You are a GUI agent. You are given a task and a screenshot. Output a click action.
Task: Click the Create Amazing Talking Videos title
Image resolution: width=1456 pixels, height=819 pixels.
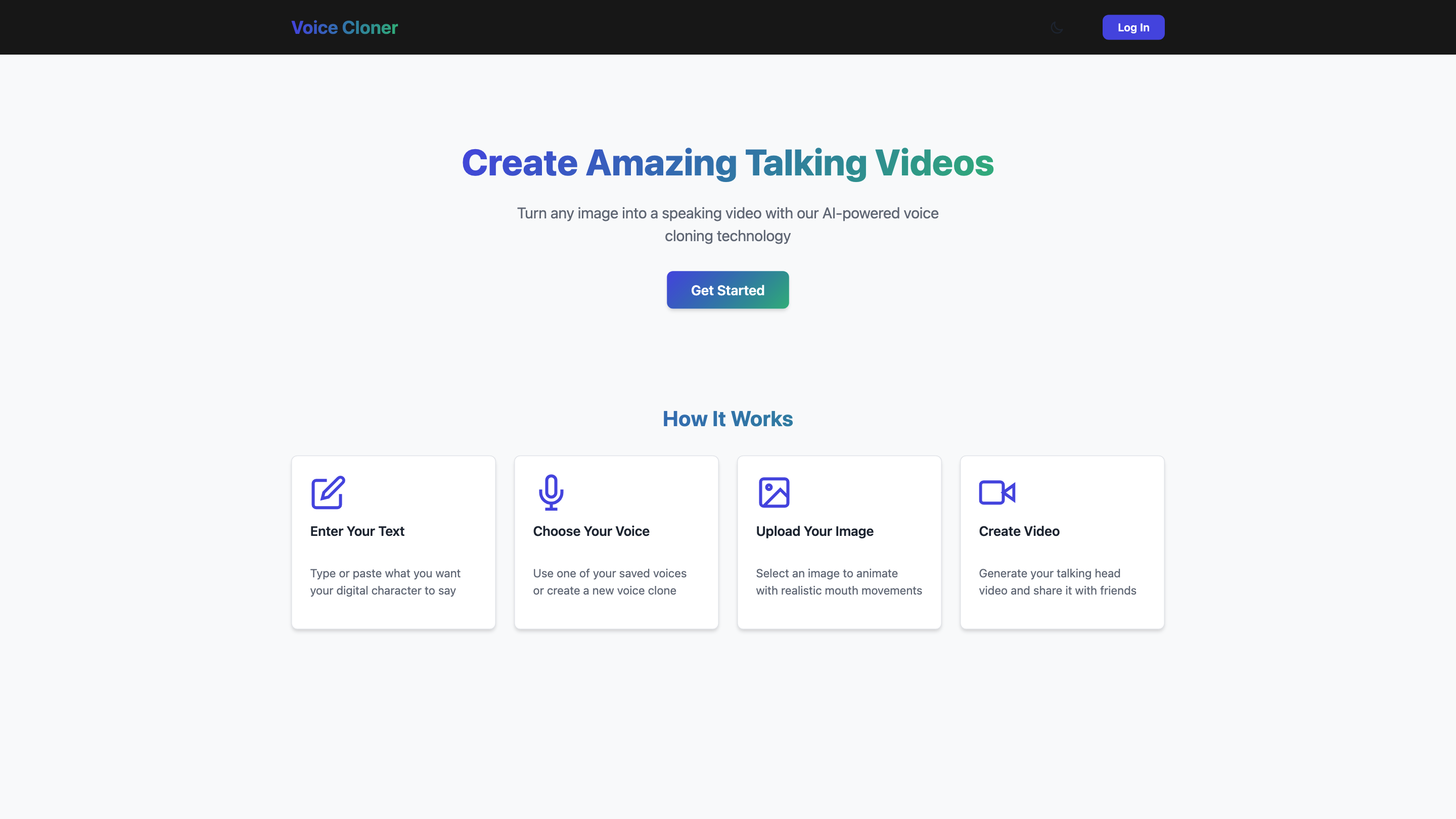(x=727, y=163)
